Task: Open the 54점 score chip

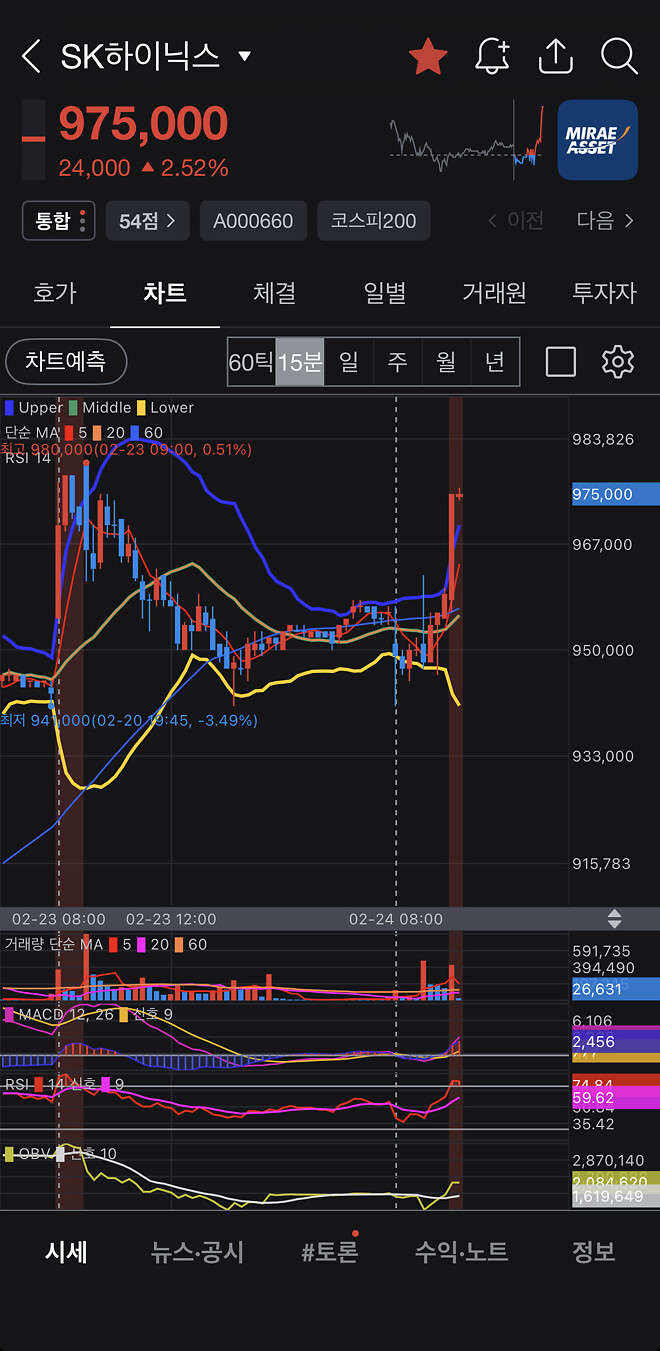Action: [147, 221]
